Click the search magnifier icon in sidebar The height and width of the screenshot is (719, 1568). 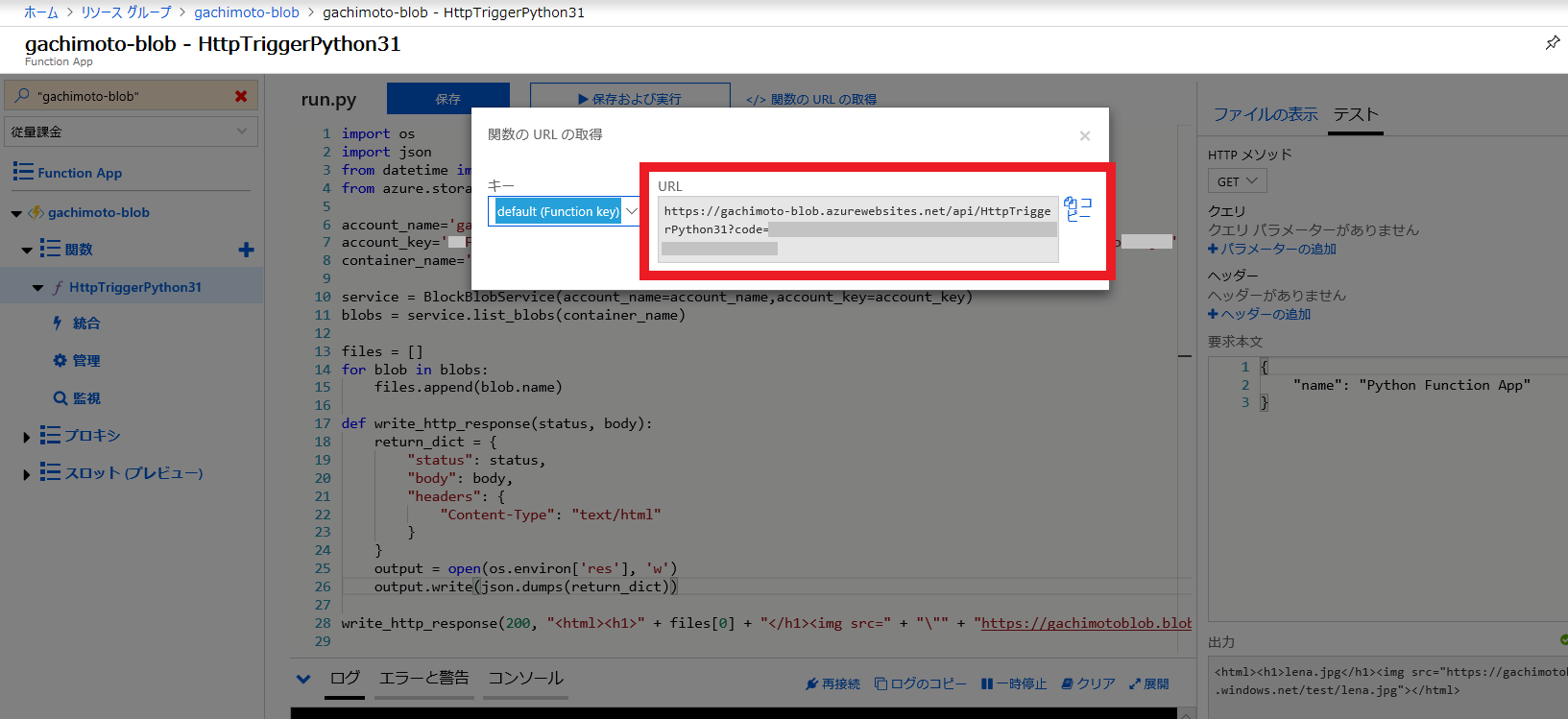tap(22, 95)
